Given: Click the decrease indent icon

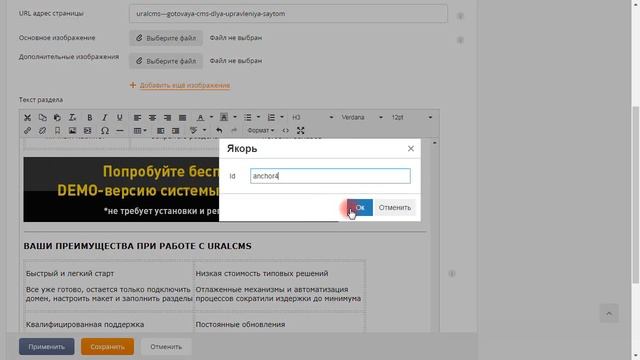Looking at the screenshot, I should click(x=160, y=131).
